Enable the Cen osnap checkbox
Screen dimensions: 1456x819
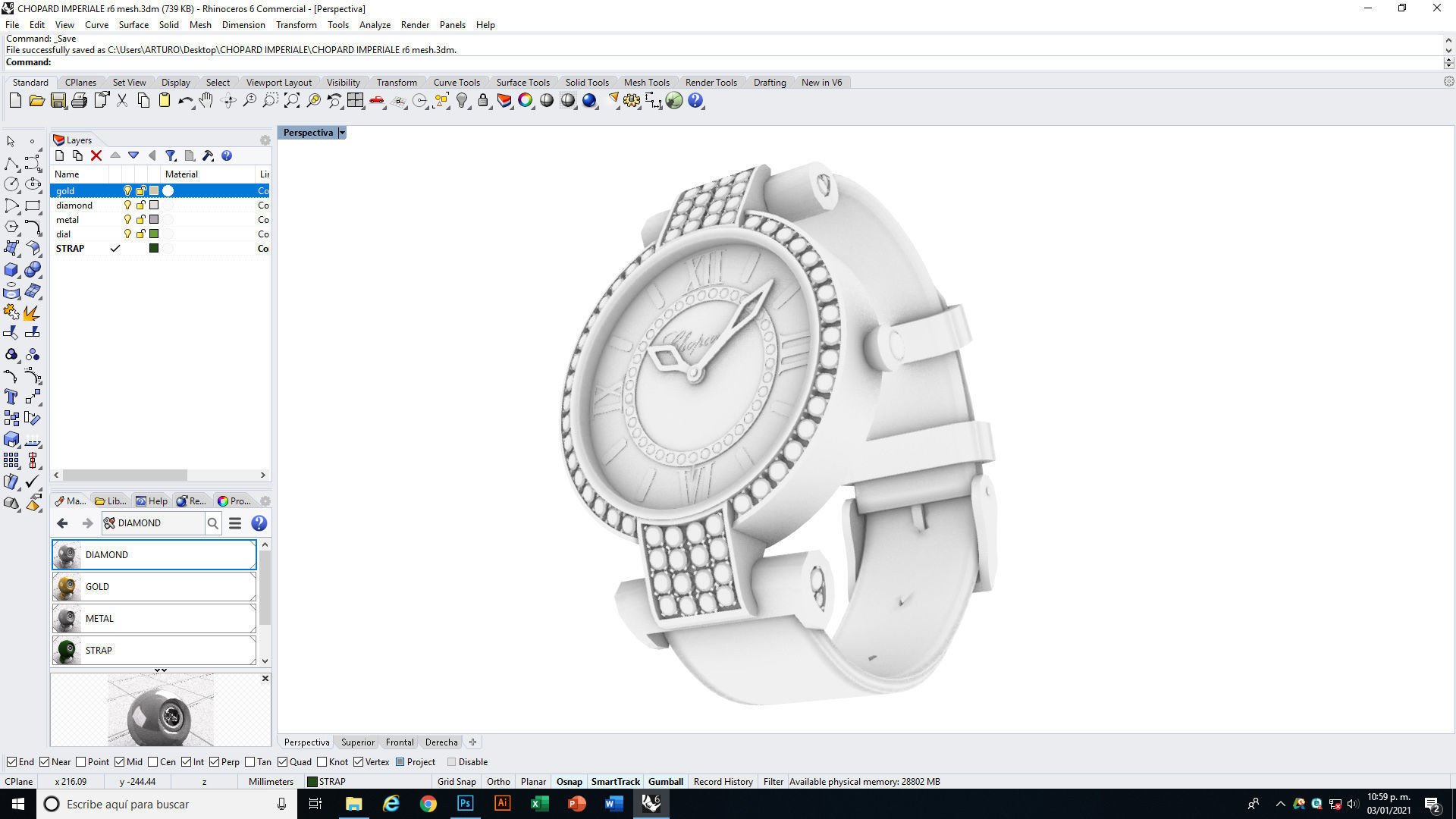pos(153,762)
